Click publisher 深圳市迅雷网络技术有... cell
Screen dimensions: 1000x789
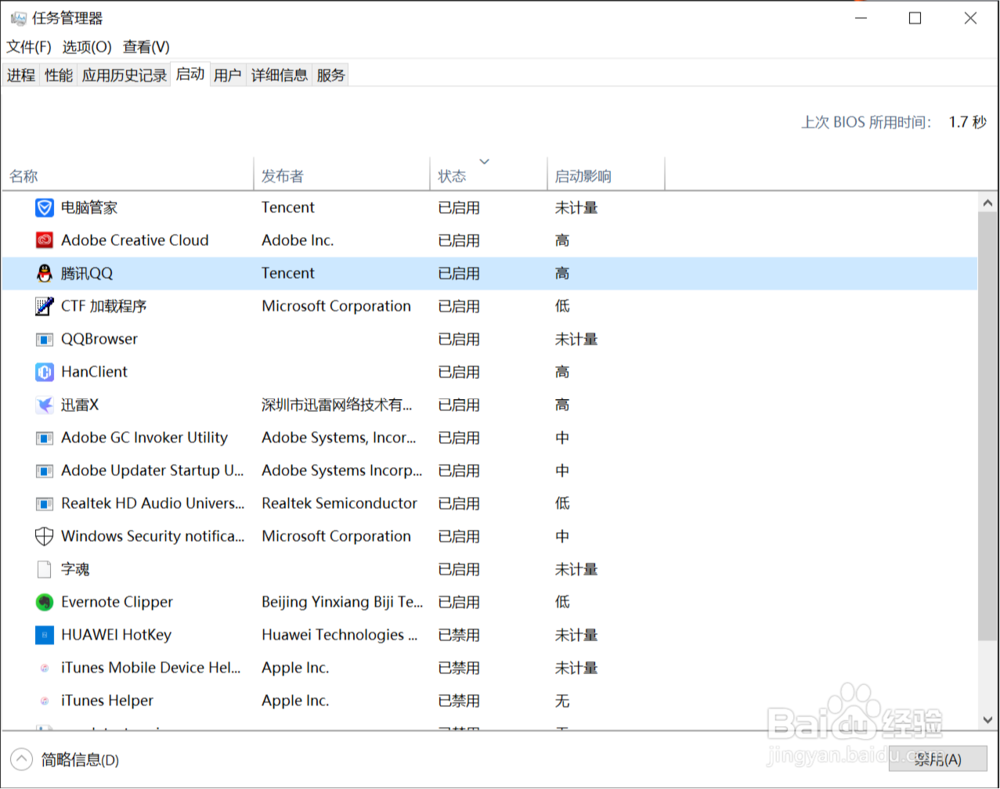click(337, 405)
